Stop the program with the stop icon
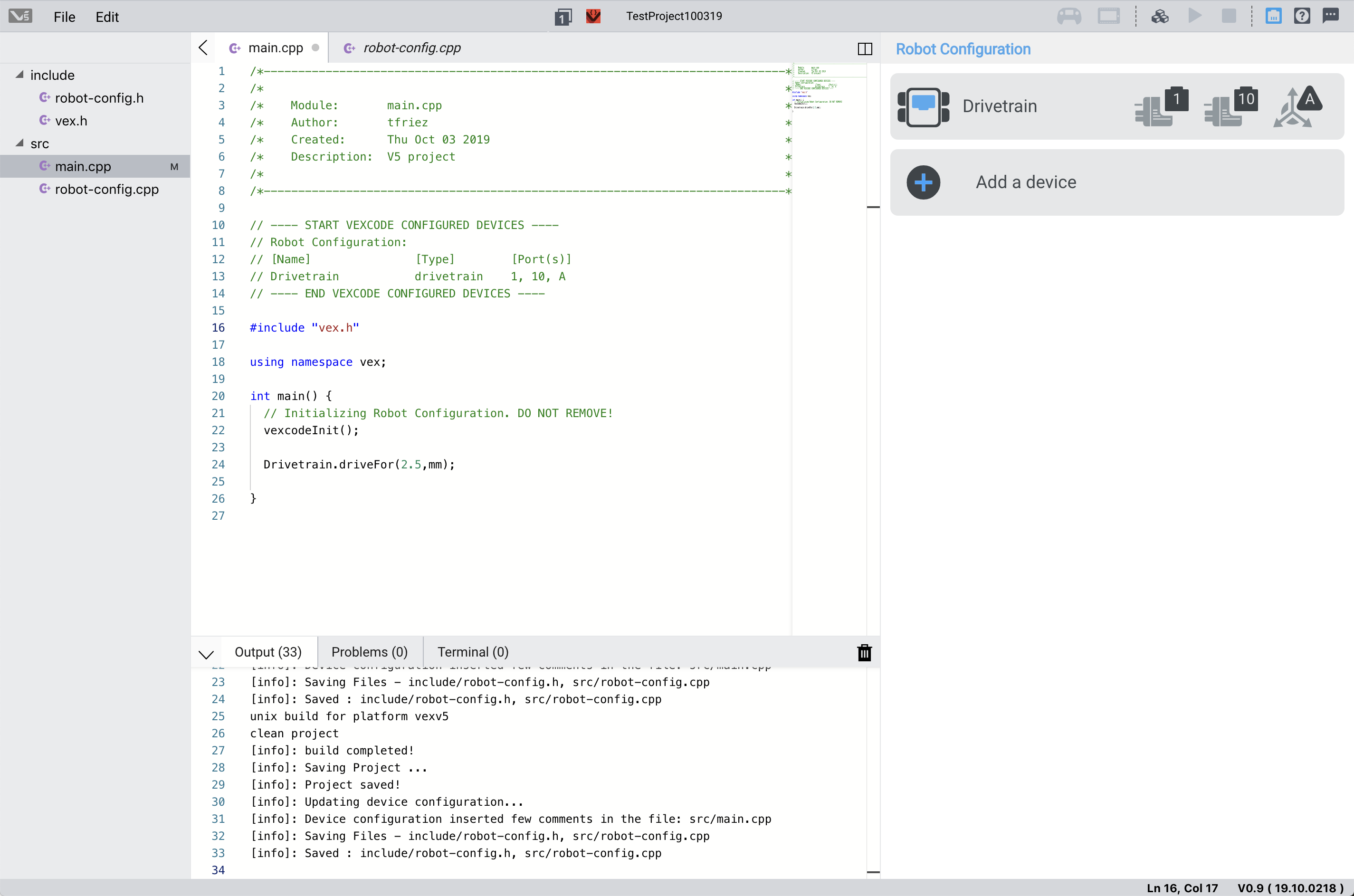Image resolution: width=1354 pixels, height=896 pixels. (1229, 16)
